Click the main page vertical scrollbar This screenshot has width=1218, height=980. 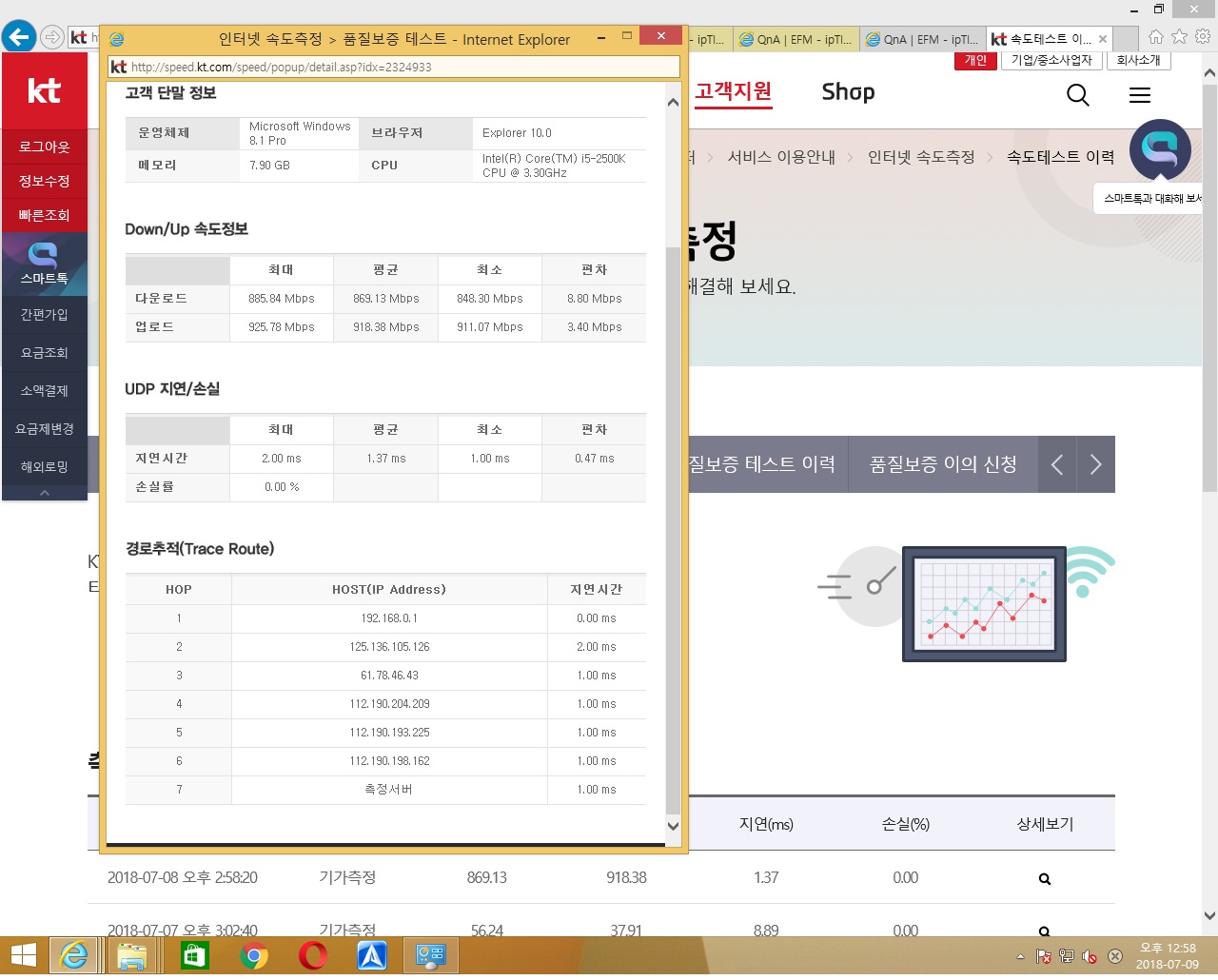coord(1209,289)
